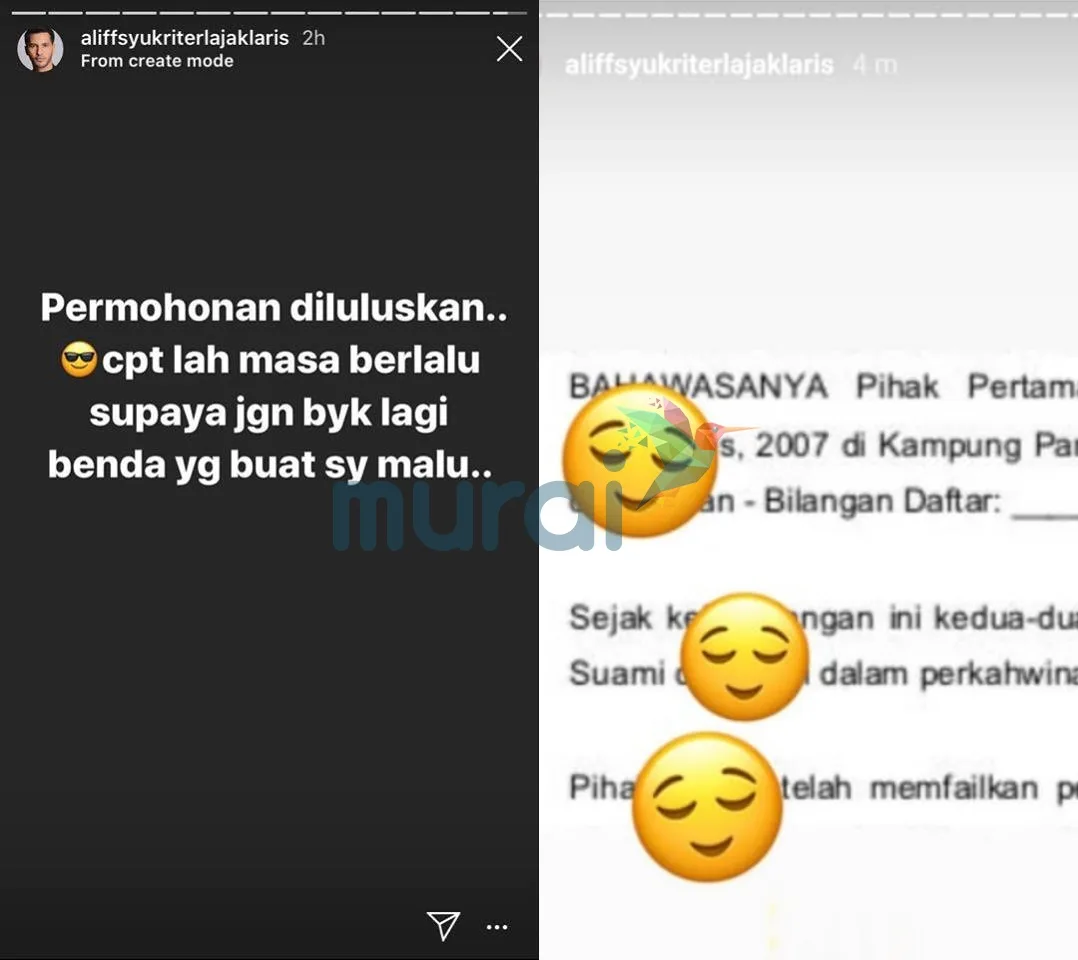
Task: Open the three-dots more options menu
Action: pos(497,927)
